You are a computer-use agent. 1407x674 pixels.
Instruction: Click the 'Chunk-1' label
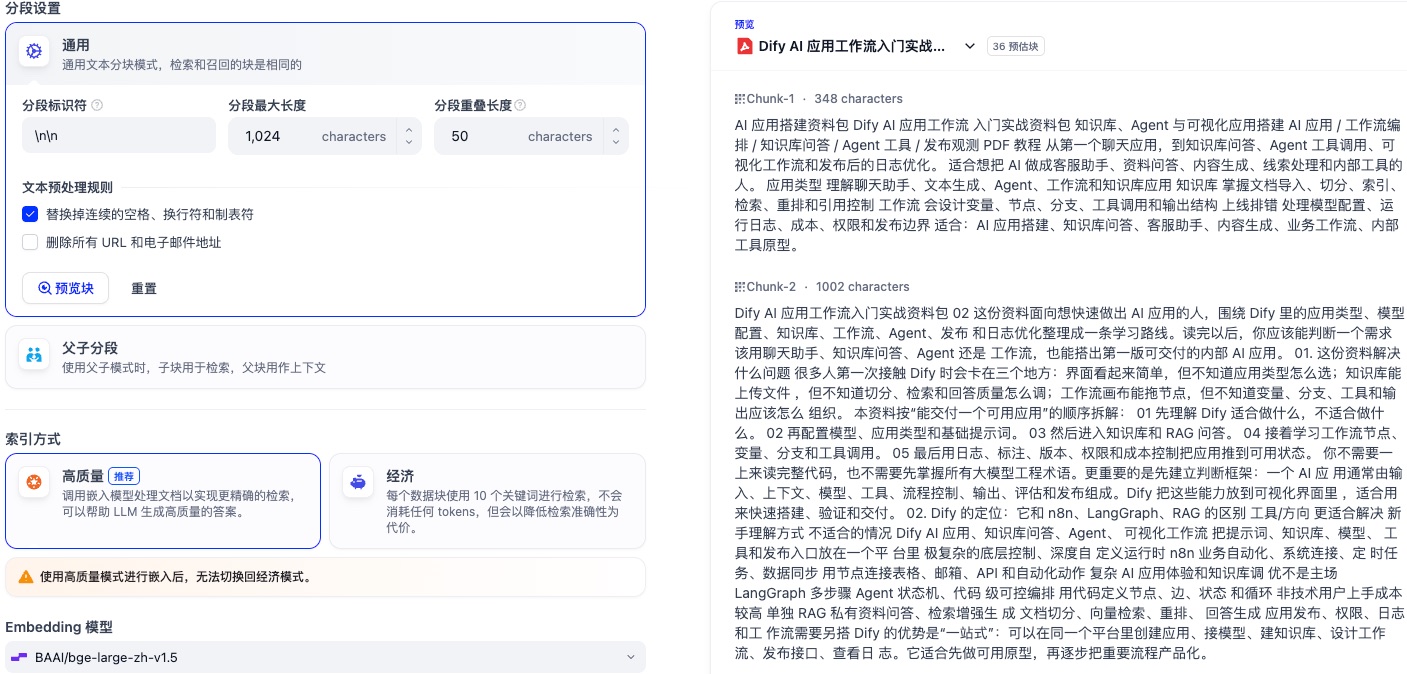pos(770,99)
